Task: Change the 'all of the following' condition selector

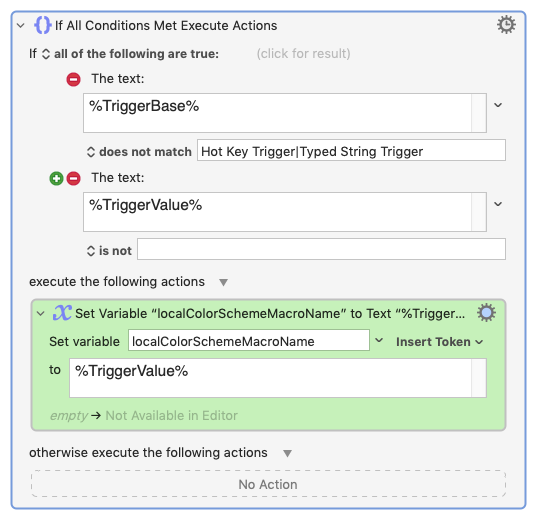Action: click(130, 54)
